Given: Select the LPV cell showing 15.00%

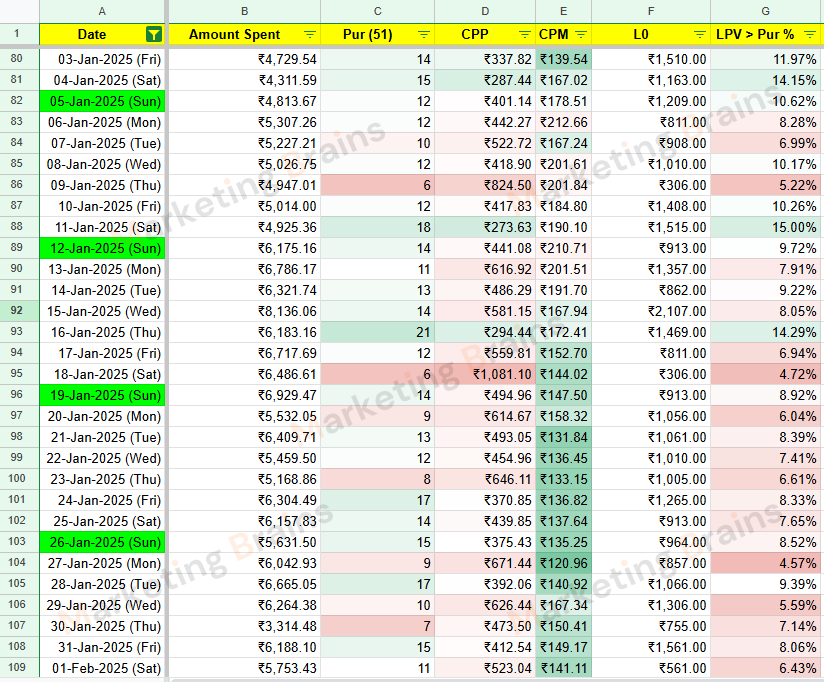Looking at the screenshot, I should point(766,227).
